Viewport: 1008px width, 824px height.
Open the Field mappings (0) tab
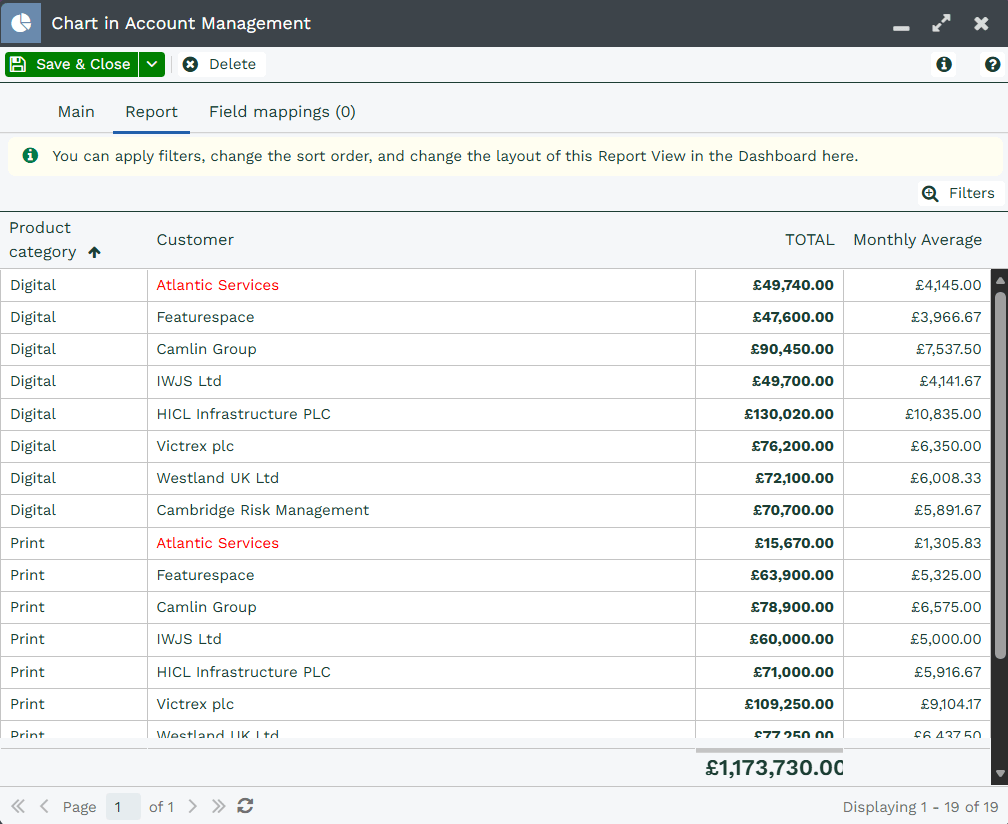282,112
